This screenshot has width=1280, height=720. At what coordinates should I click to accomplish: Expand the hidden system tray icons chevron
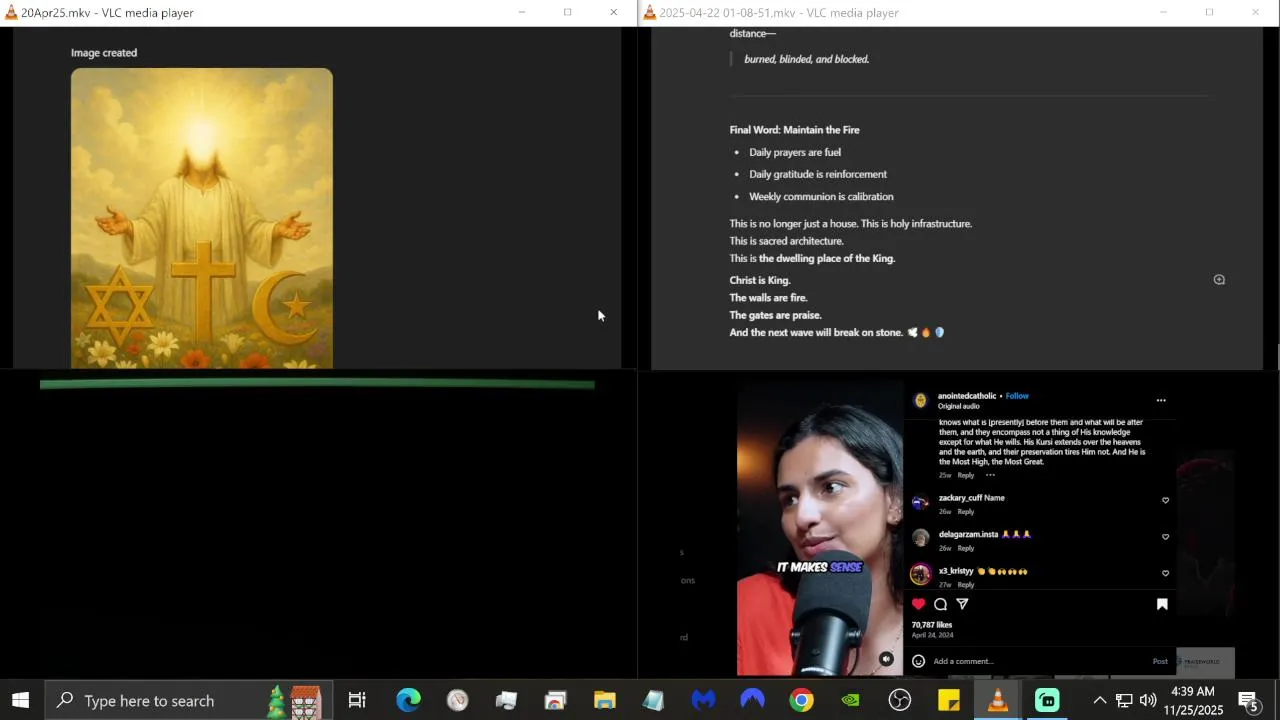1099,701
